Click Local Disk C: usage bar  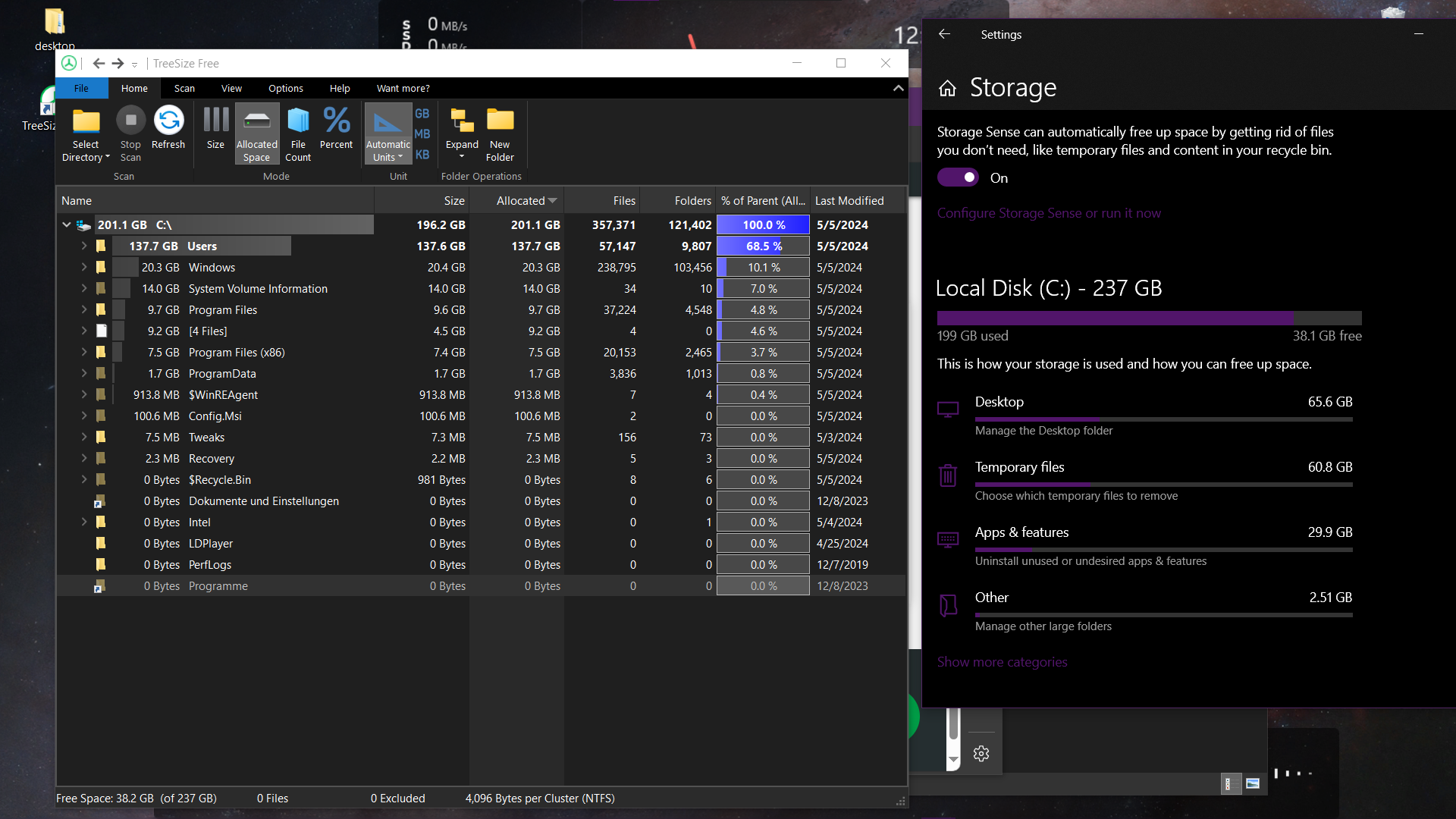1150,318
